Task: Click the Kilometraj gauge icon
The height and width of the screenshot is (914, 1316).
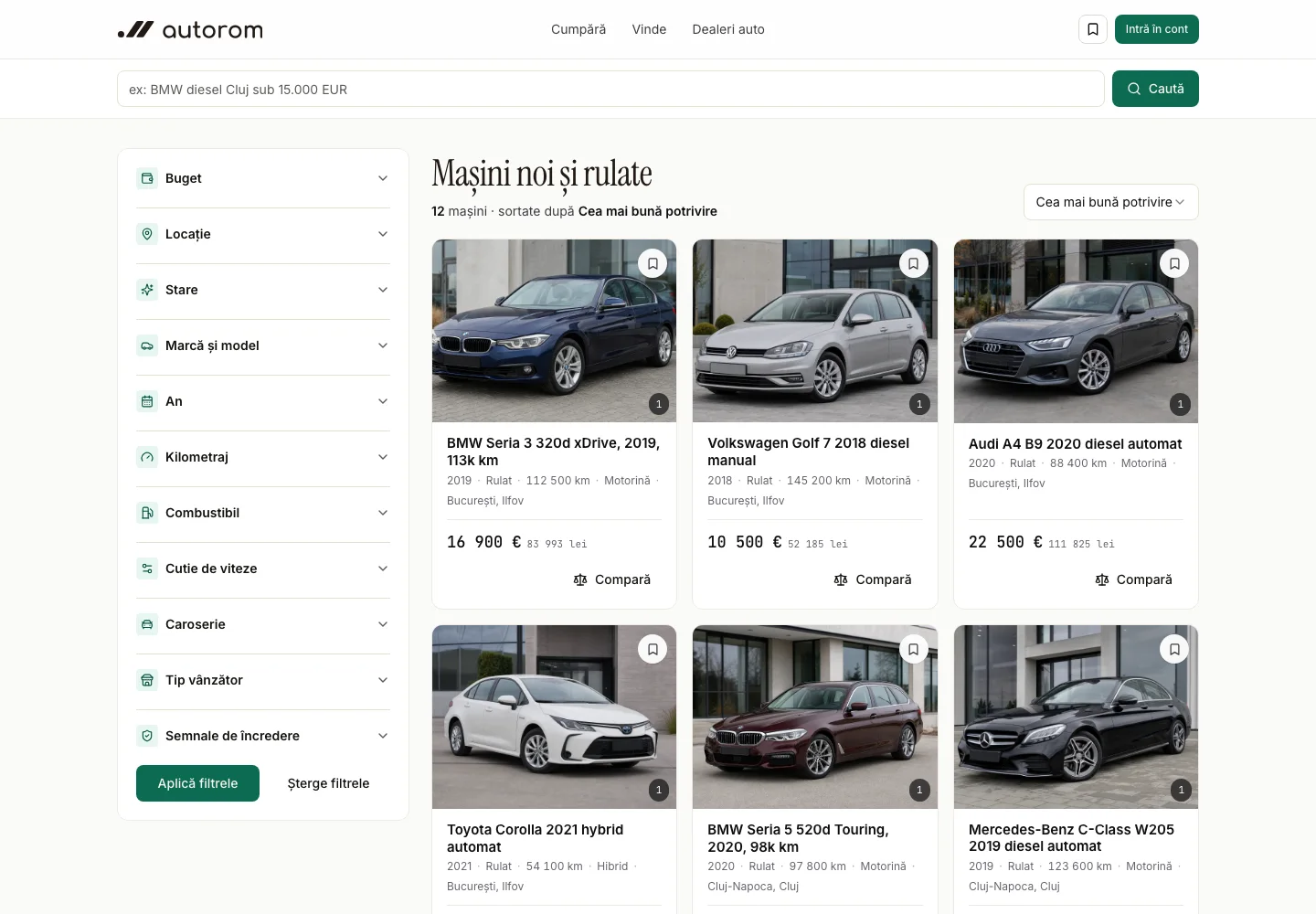Action: coord(147,457)
